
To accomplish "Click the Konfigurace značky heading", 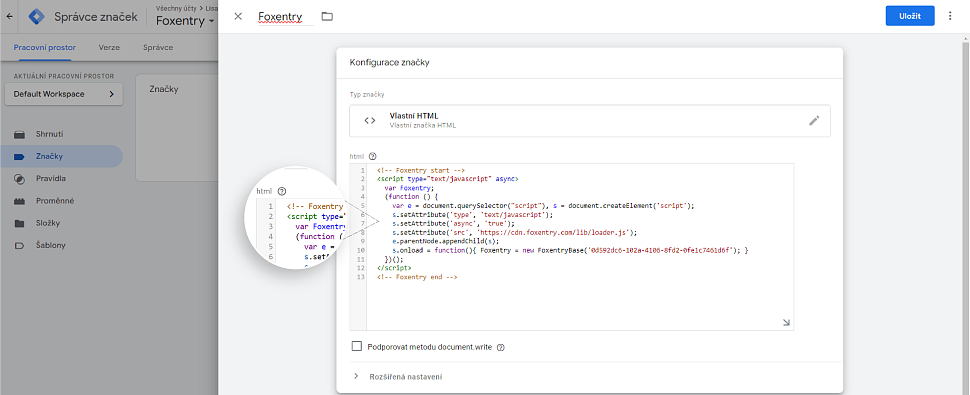I will click(390, 62).
